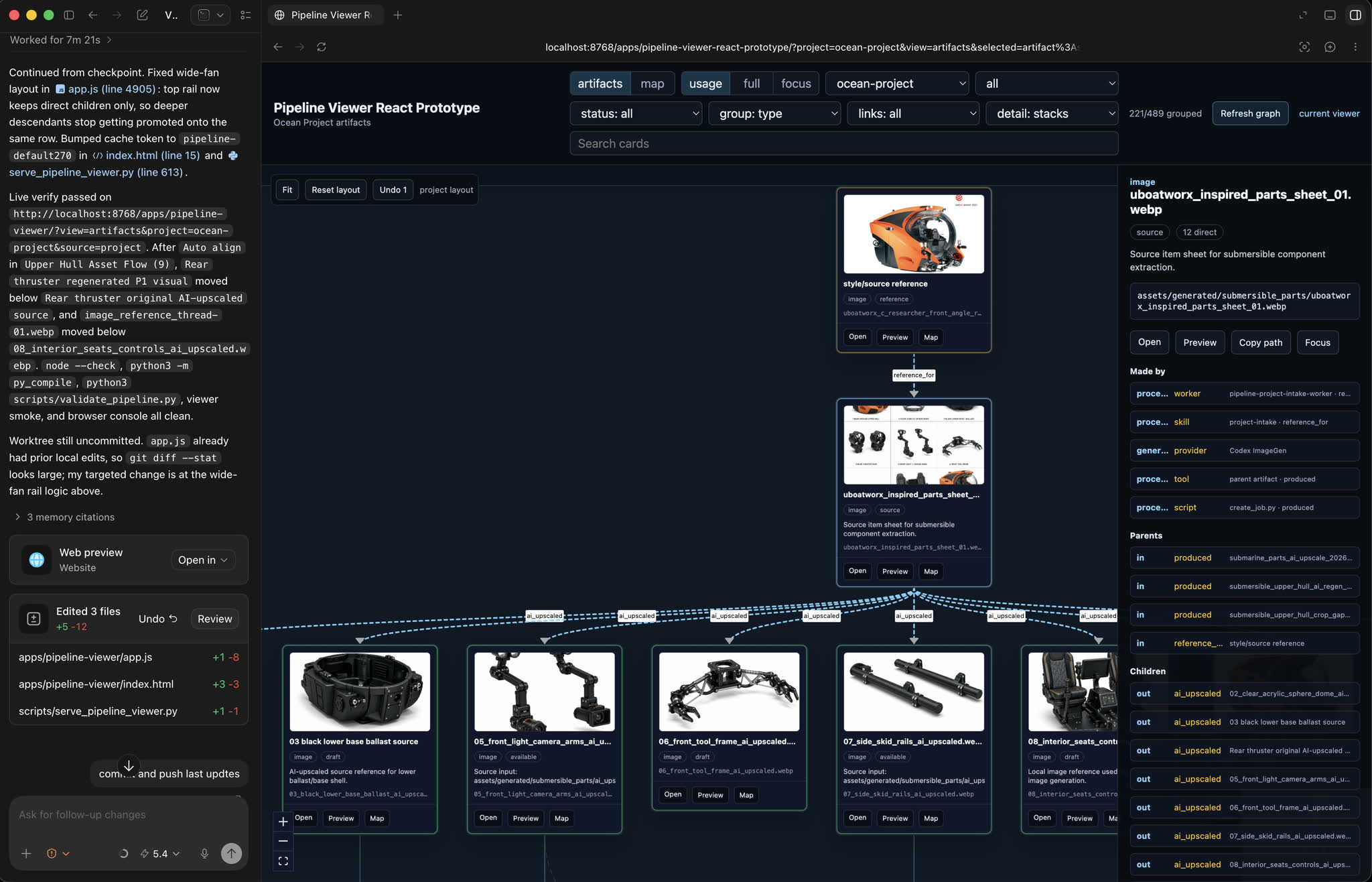This screenshot has height=882, width=1372.
Task: Select the 'scripts/serve_pipeline_viewer.py' file row
Action: click(x=129, y=711)
